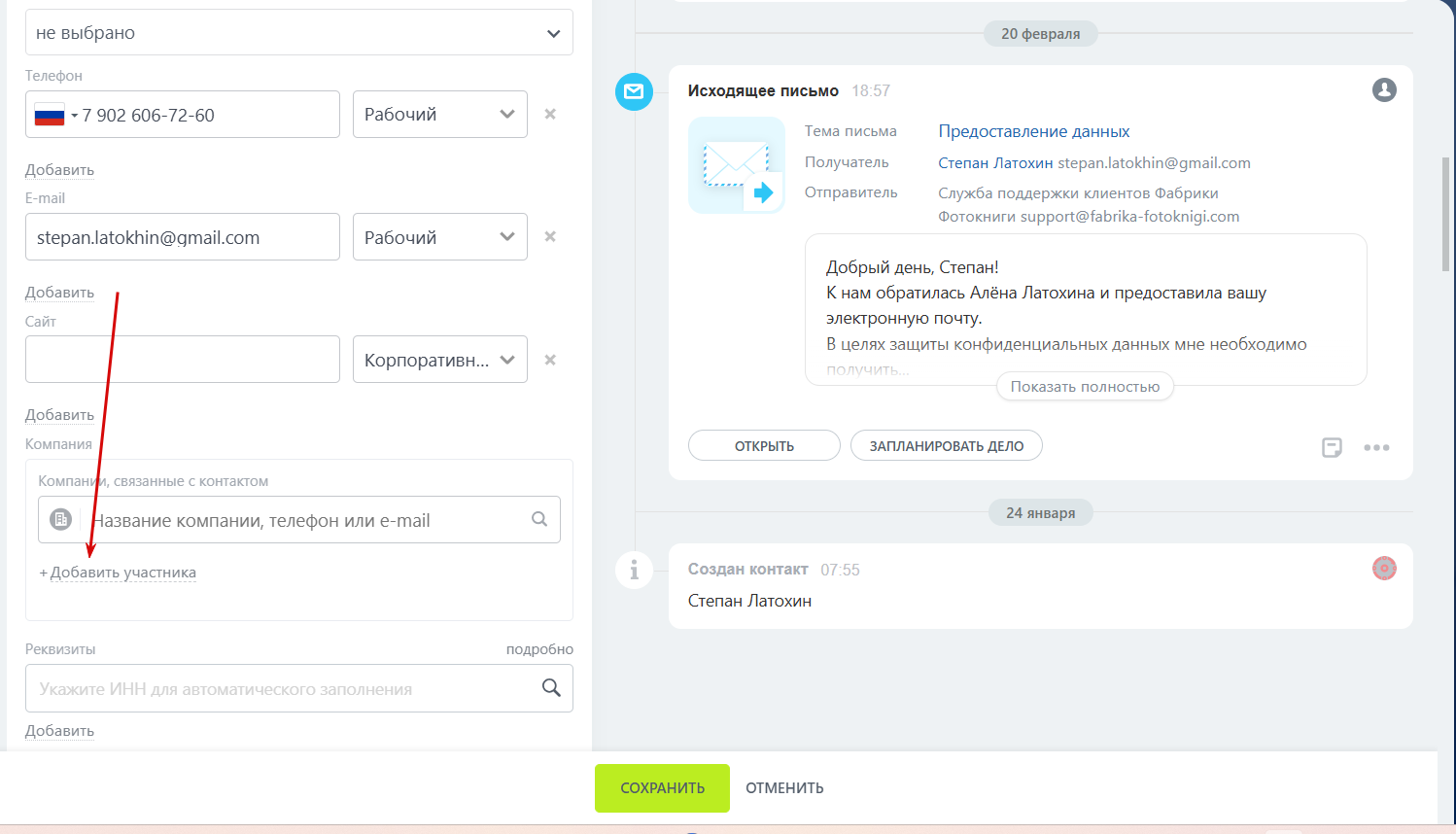Click '+ Добавить участника' link
The width and height of the screenshot is (1456, 834).
tap(118, 573)
